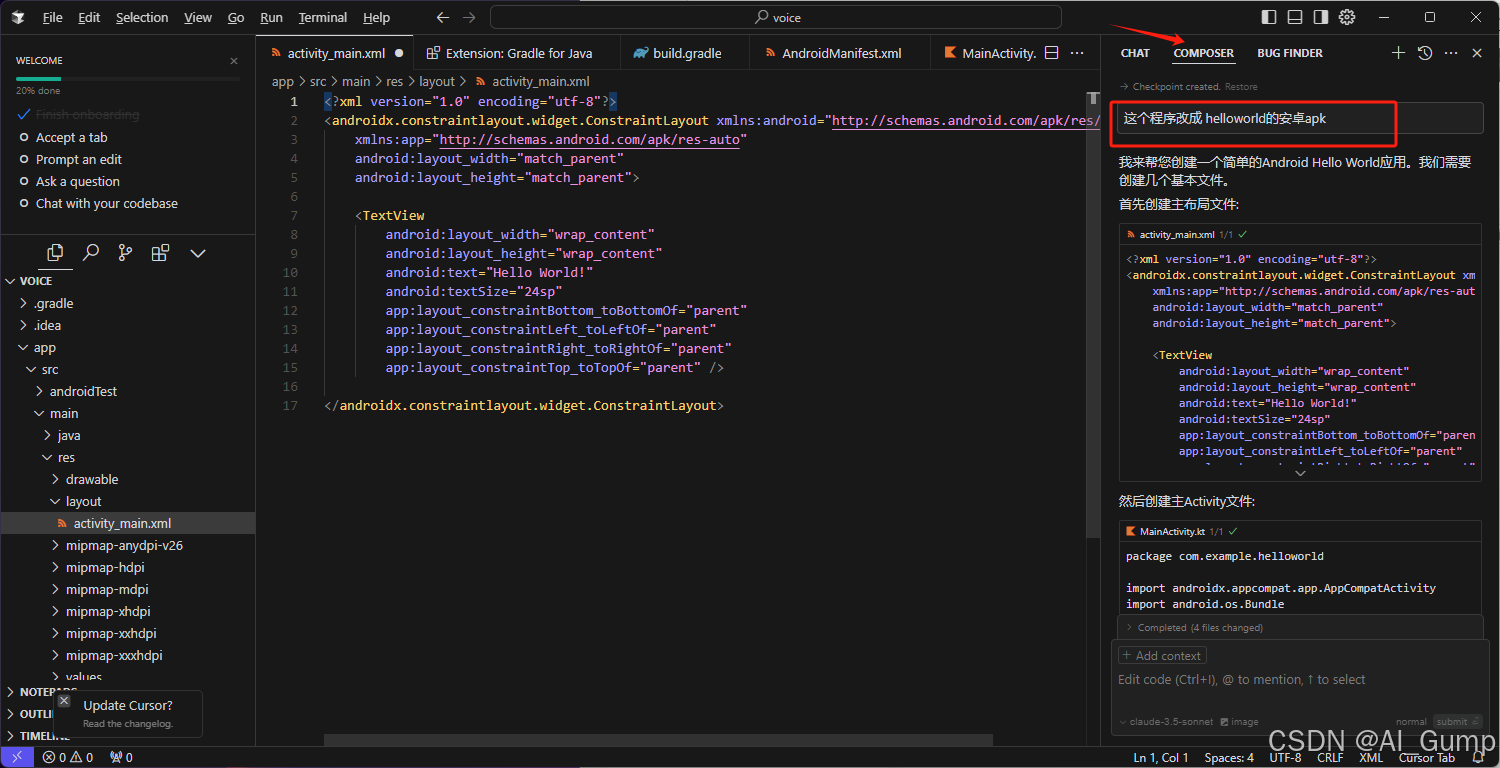
Task: Open the File menu
Action: pyautogui.click(x=53, y=17)
